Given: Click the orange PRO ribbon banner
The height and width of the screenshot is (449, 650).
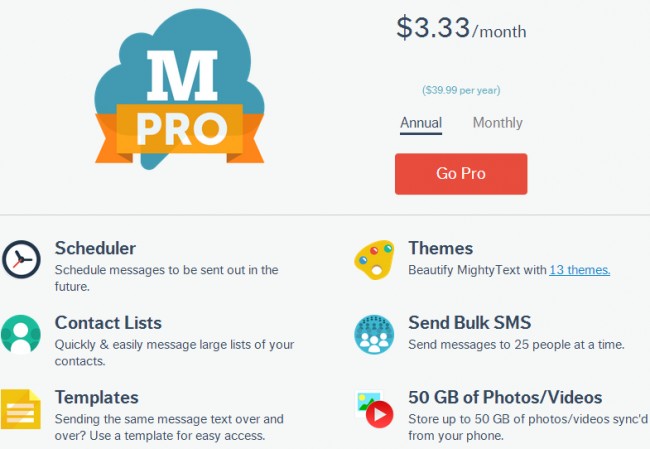Looking at the screenshot, I should (x=179, y=133).
